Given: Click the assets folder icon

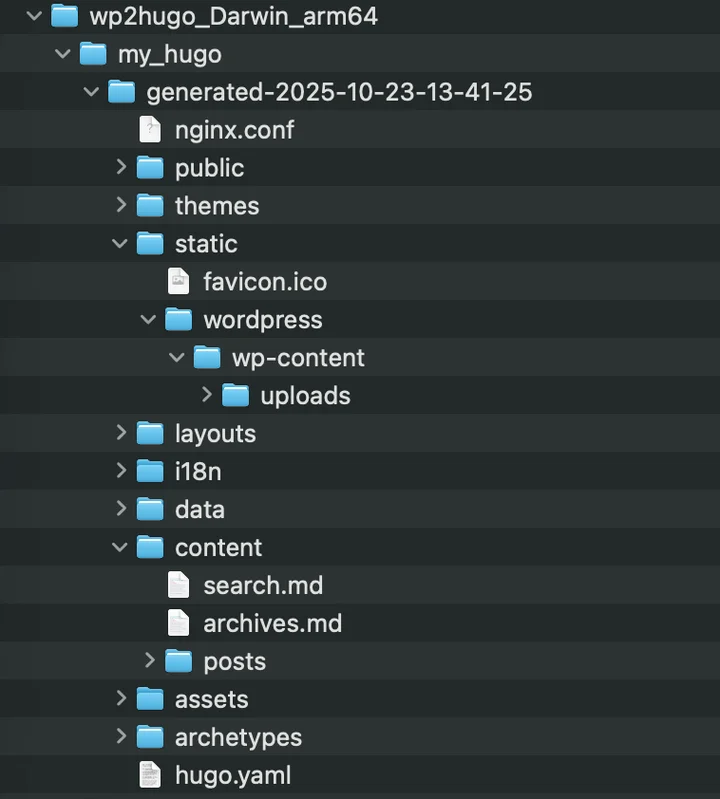Looking at the screenshot, I should pyautogui.click(x=150, y=699).
